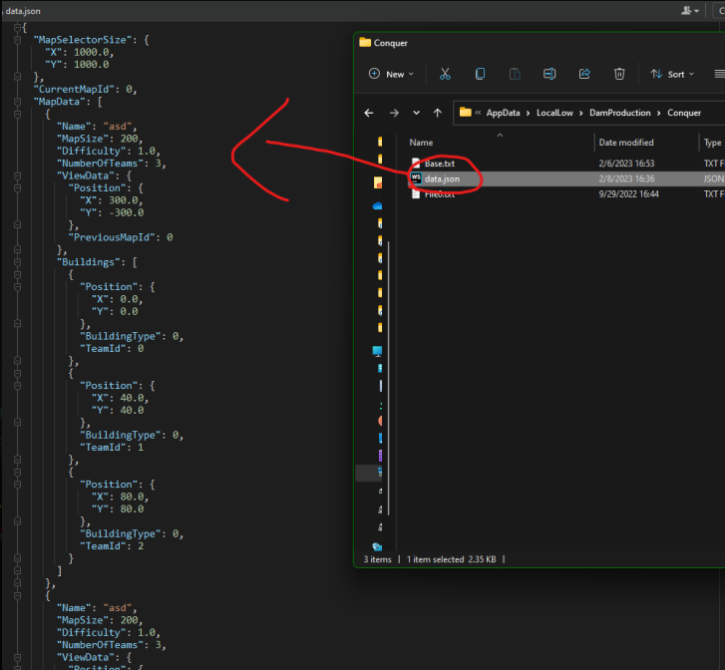Click DamProduction in the breadcrumb path

coord(620,113)
